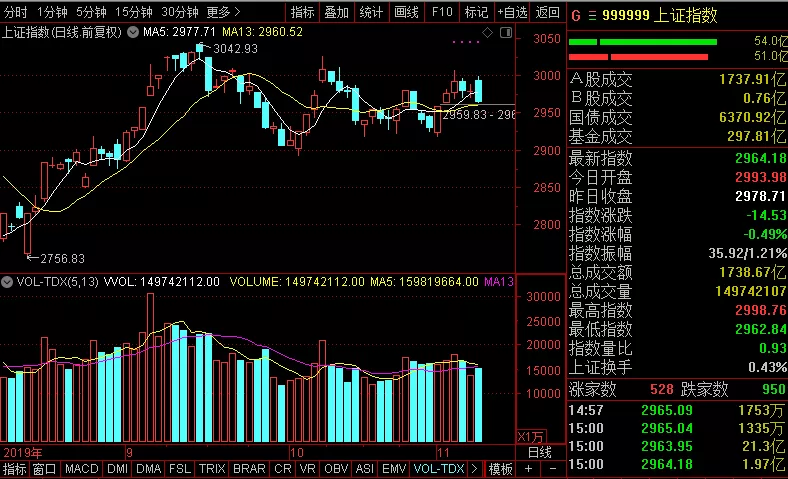This screenshot has width=788, height=479.
Task: Click the 涨家数 count 528
Action: point(661,390)
